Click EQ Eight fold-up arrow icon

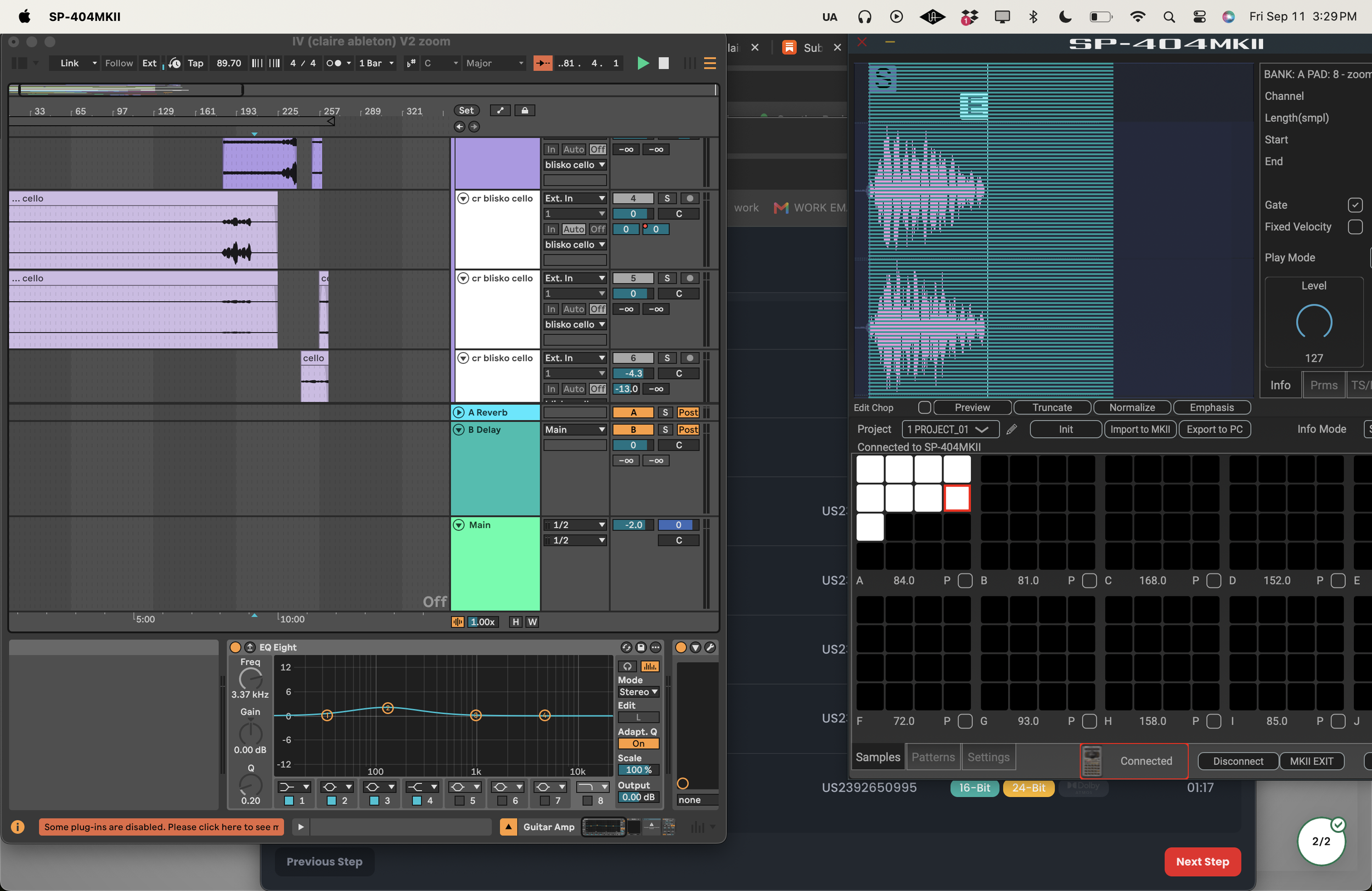coord(250,647)
